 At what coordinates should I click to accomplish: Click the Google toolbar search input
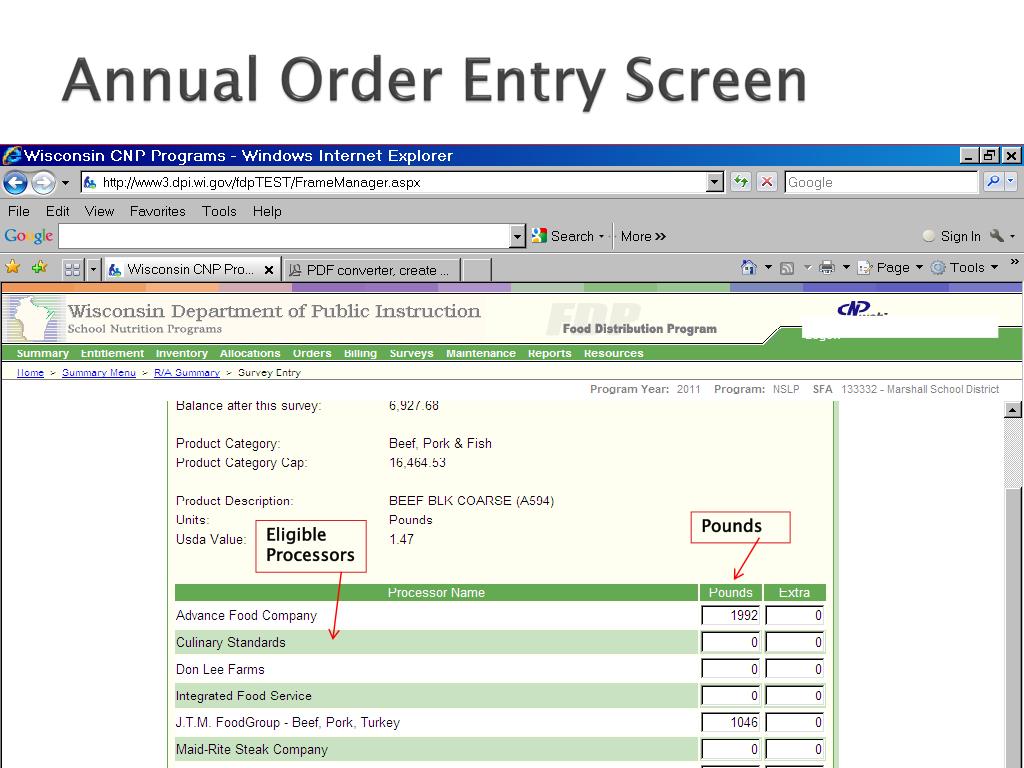click(284, 236)
